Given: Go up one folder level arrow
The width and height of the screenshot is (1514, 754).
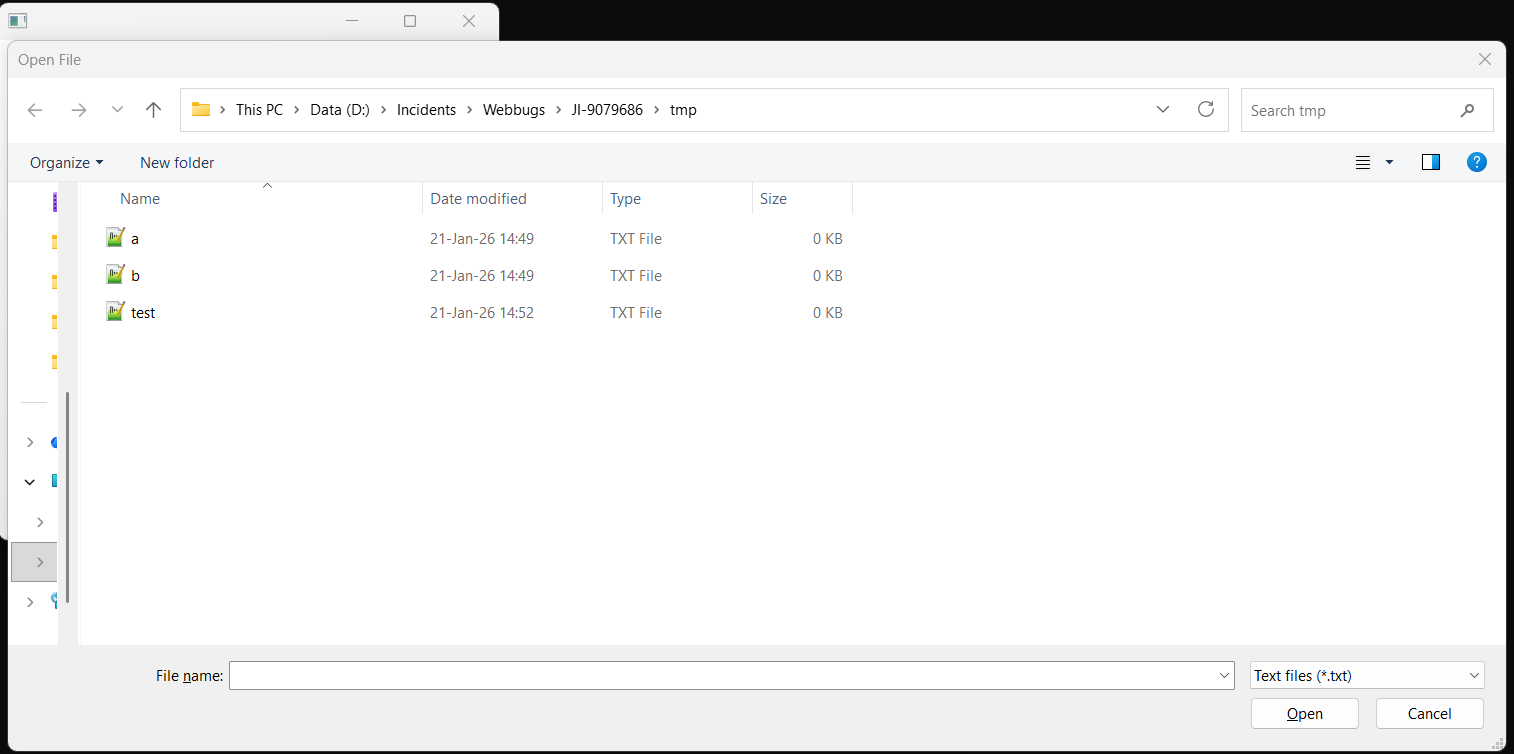Looking at the screenshot, I should 153,110.
